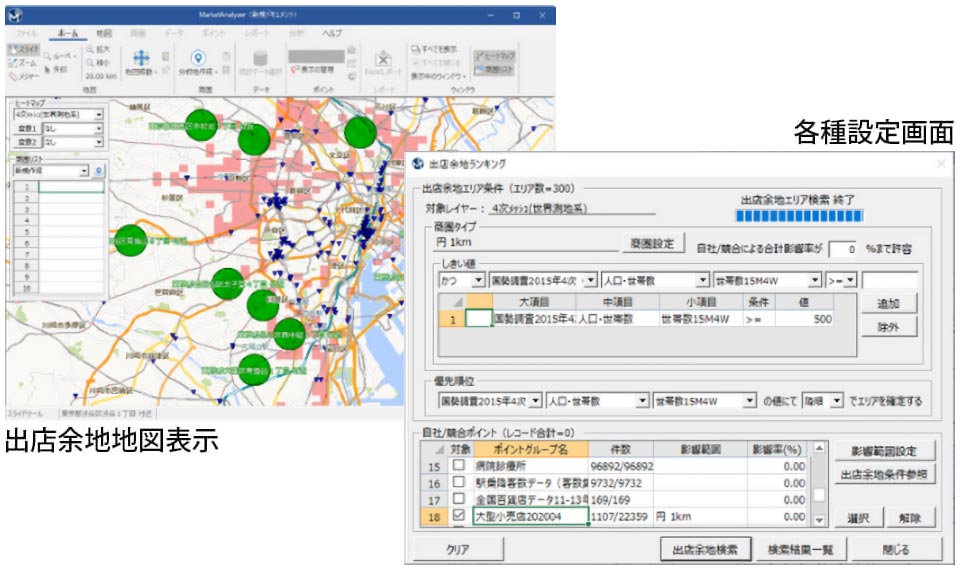Viewport: 960px width, 570px height.
Task: Click the 追加 button
Action: tap(888, 304)
